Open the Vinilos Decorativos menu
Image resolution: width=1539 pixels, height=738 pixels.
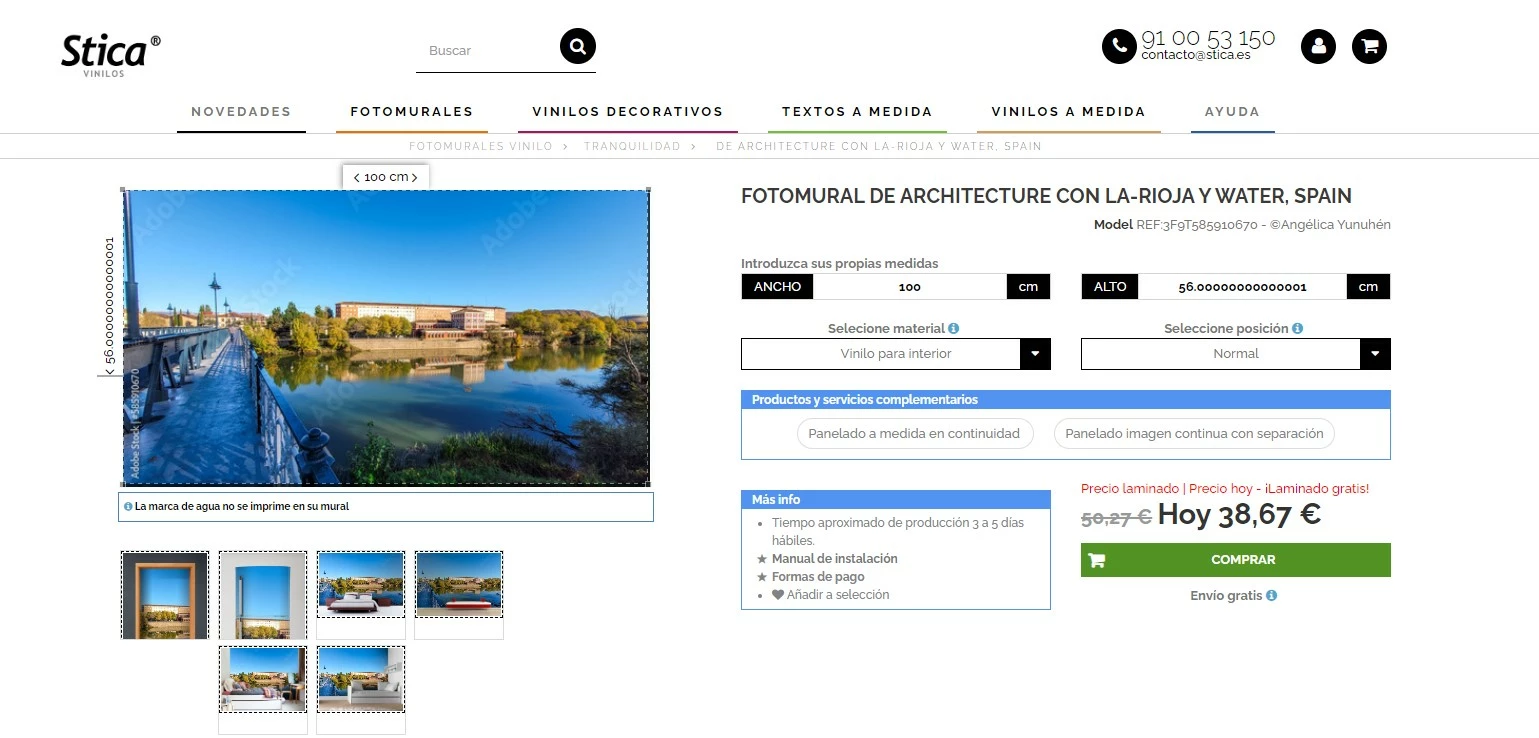(627, 112)
